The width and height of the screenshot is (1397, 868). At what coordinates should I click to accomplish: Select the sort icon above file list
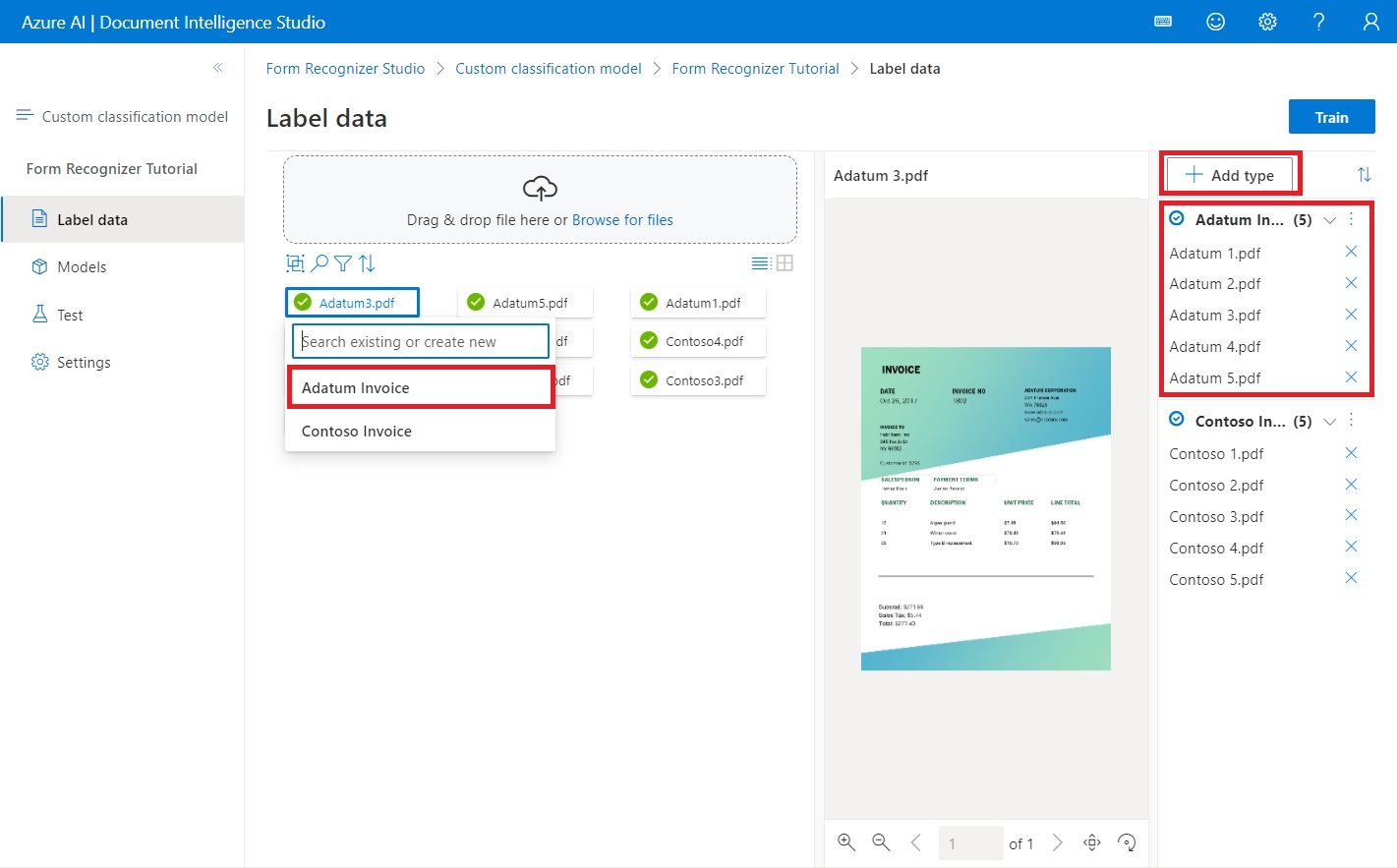(x=366, y=263)
